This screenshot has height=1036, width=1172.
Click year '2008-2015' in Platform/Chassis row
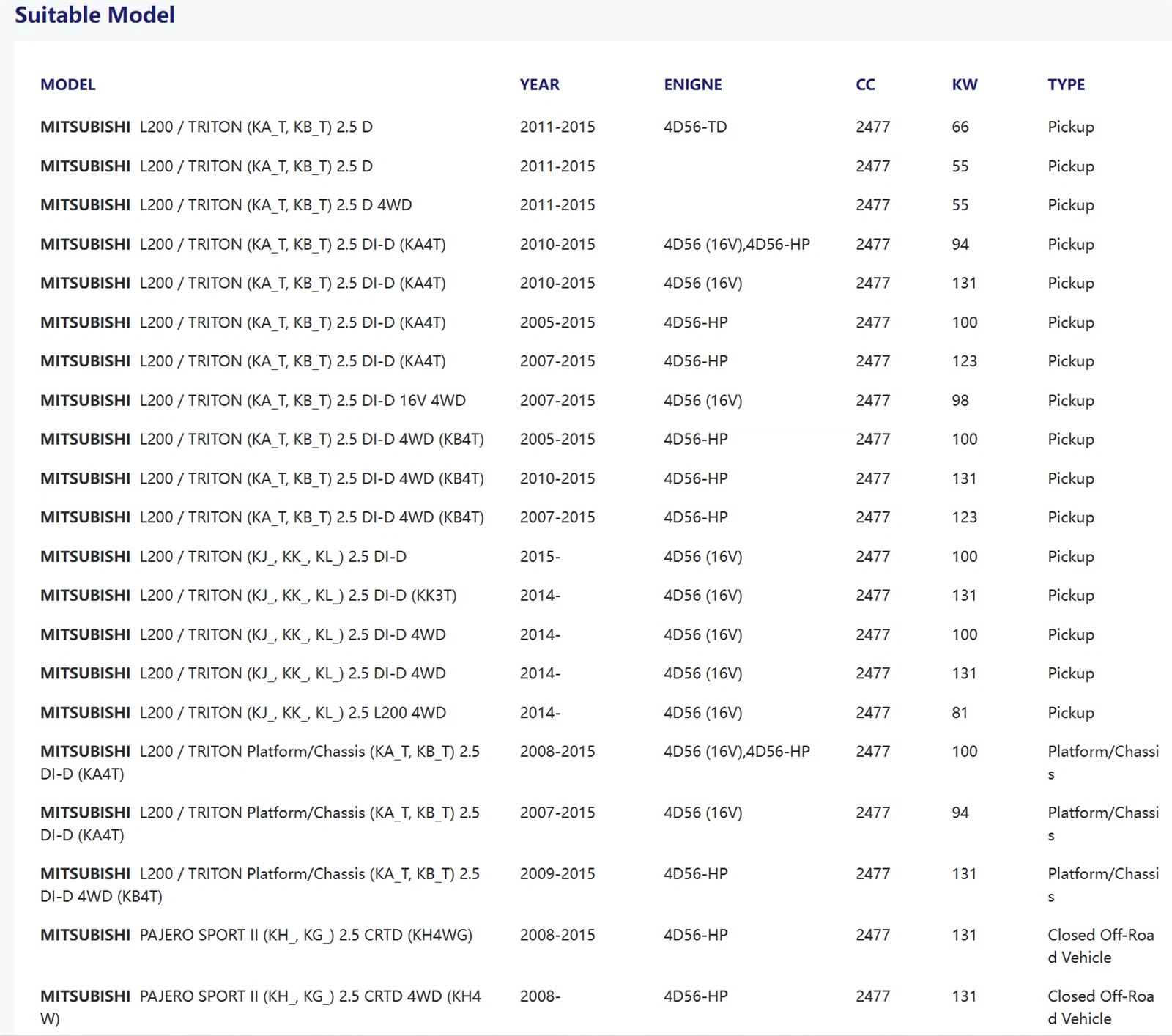click(x=557, y=752)
